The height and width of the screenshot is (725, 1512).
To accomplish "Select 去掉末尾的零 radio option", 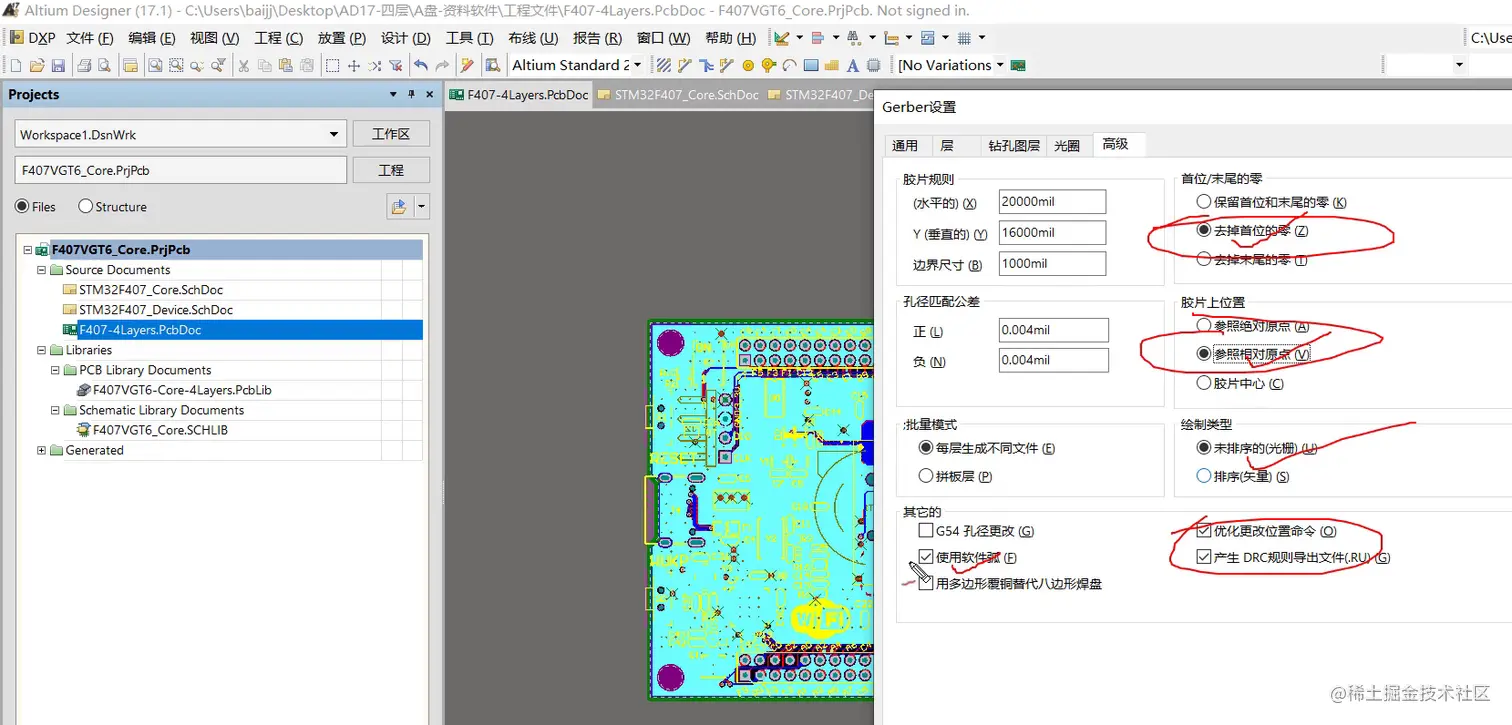I will [x=1204, y=259].
